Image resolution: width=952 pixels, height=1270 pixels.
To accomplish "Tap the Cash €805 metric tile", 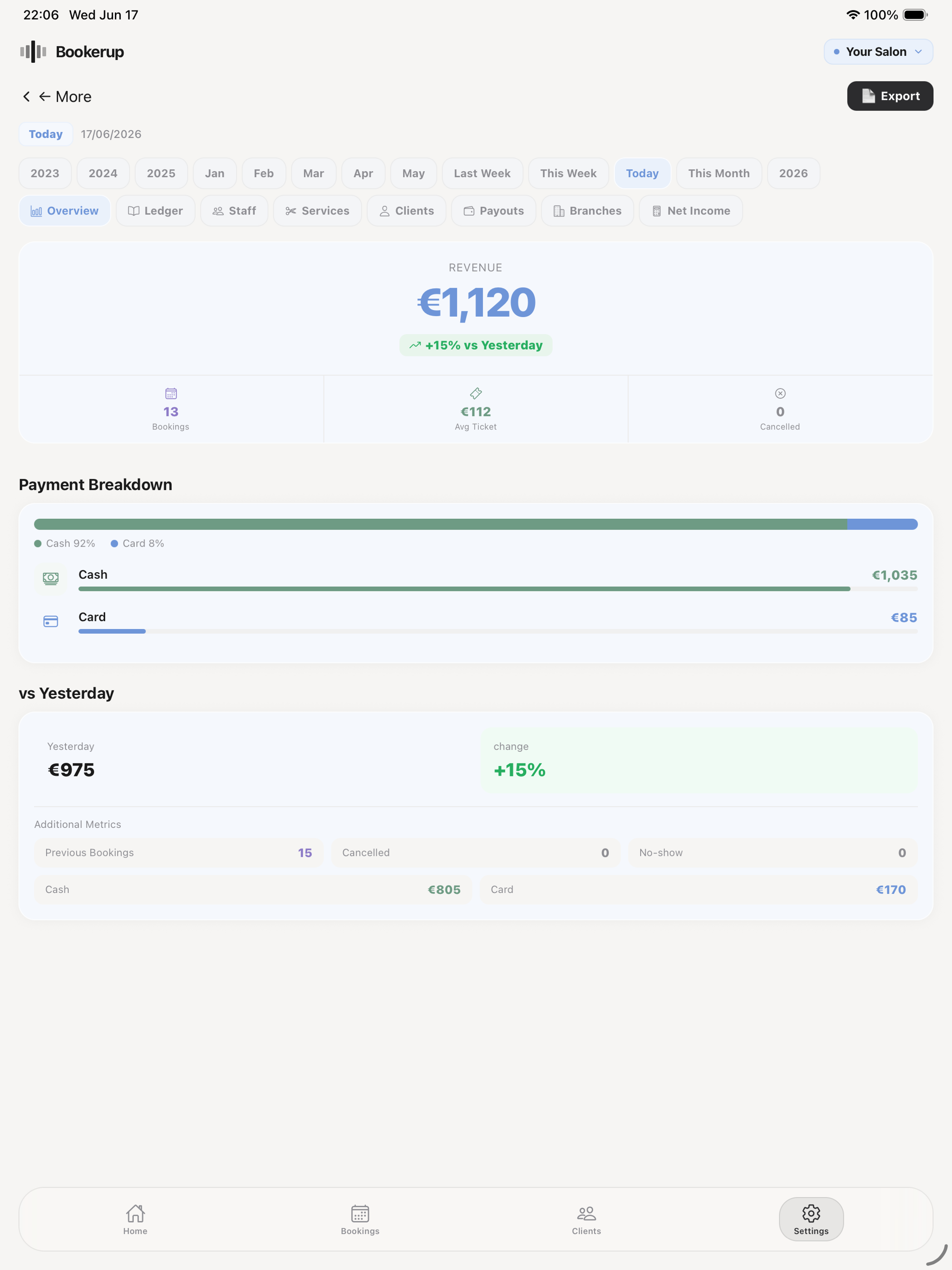I will pyautogui.click(x=252, y=890).
